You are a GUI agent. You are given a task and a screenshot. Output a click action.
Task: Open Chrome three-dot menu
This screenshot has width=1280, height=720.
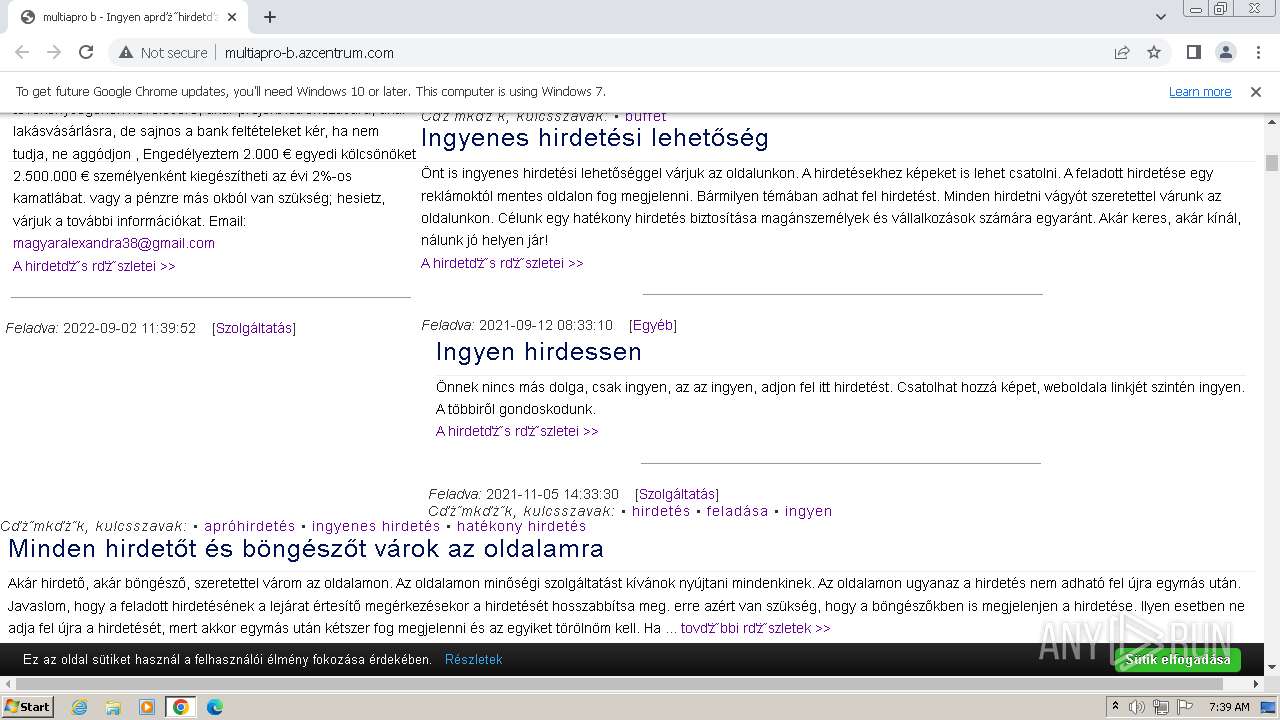[1257, 52]
